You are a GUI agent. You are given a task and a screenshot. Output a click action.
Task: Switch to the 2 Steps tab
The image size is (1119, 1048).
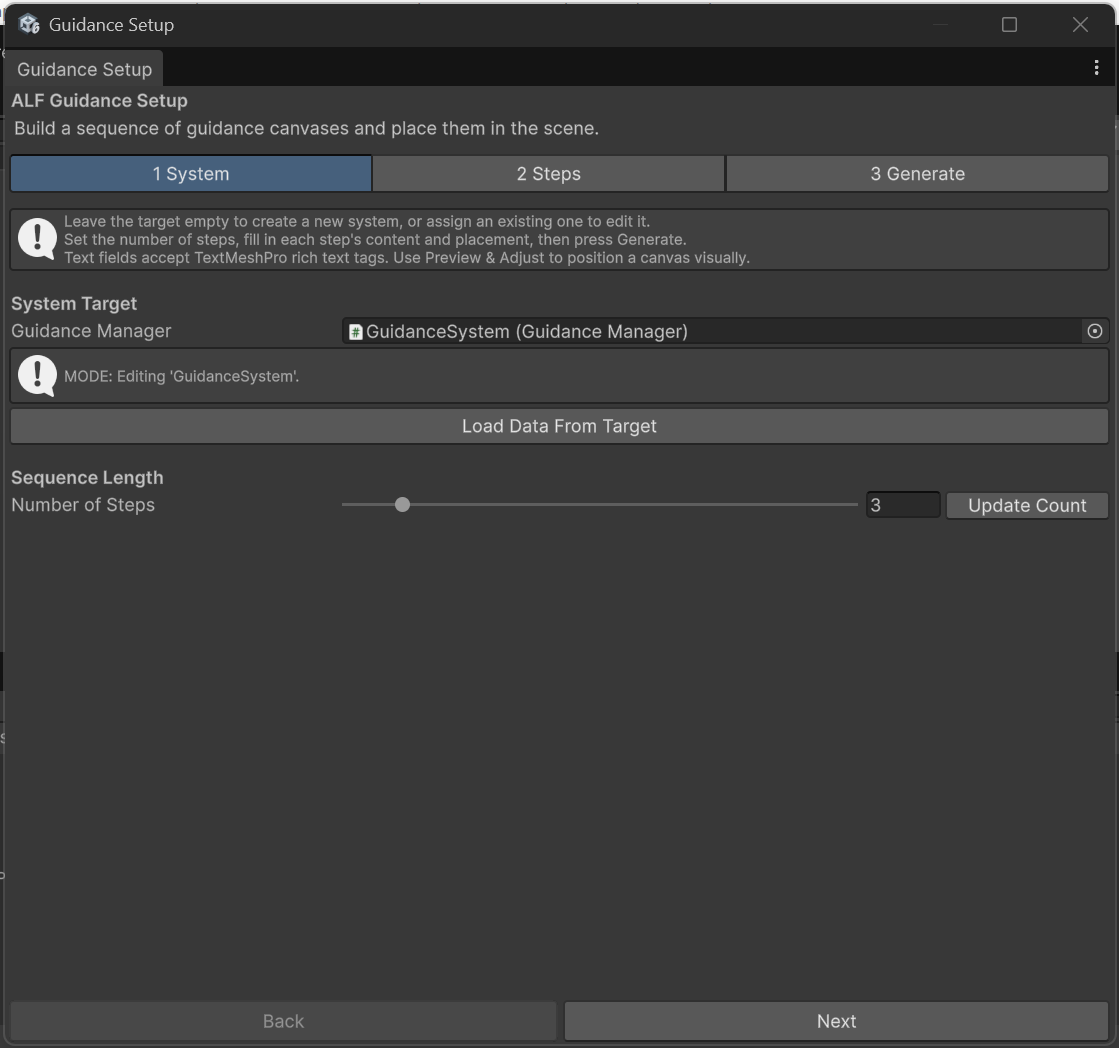coord(548,173)
